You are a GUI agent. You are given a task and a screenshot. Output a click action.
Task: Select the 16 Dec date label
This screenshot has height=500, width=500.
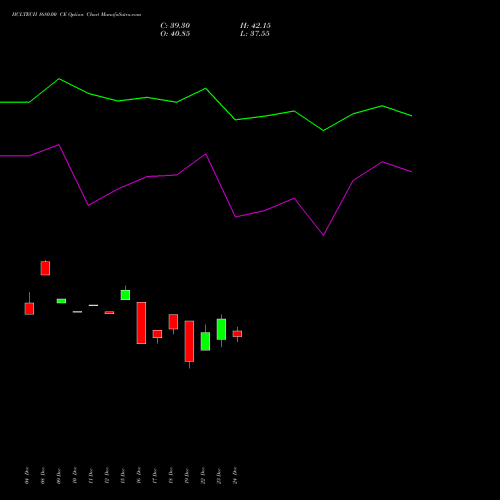coord(139,475)
